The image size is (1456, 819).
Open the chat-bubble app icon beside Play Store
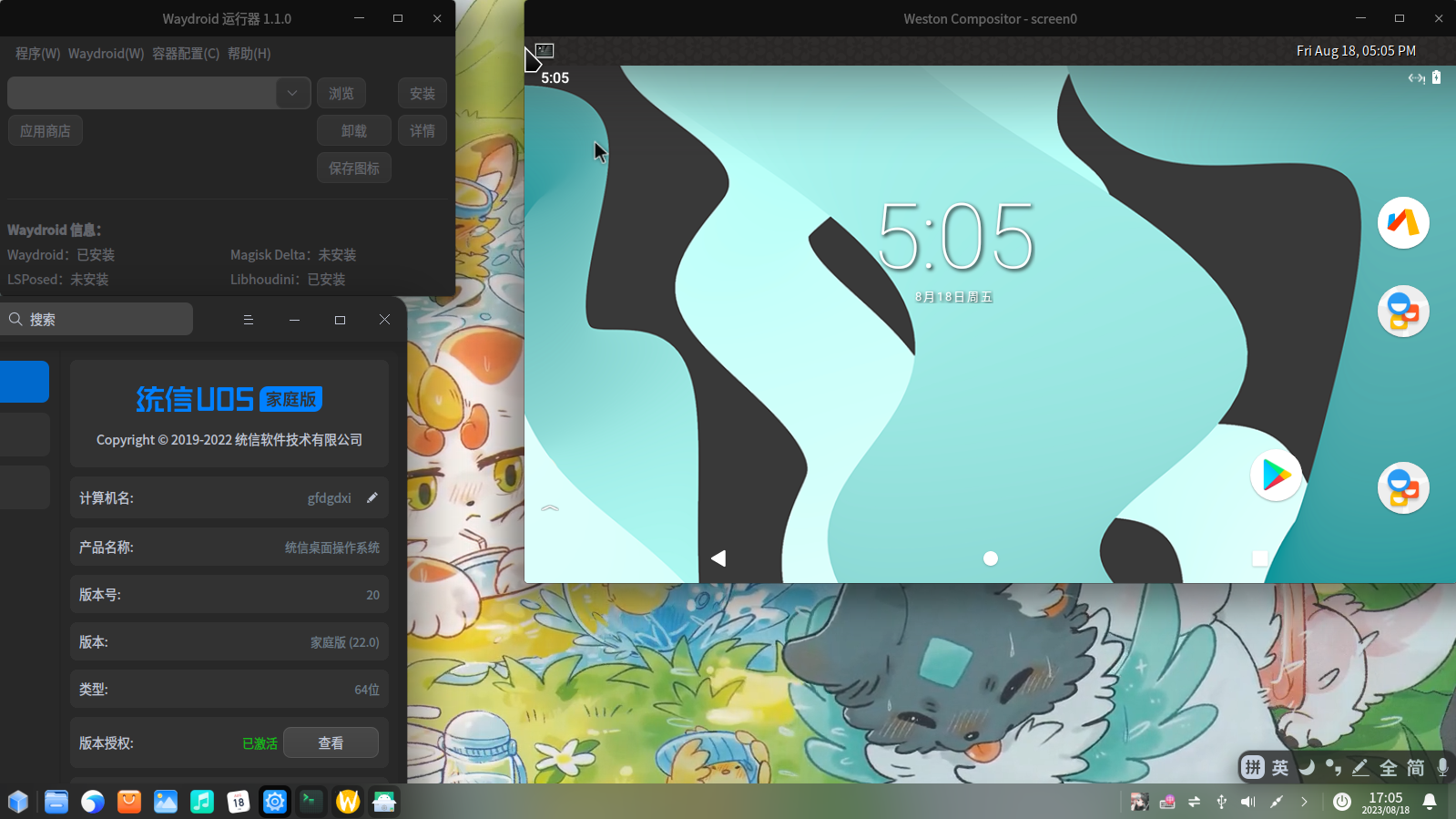pyautogui.click(x=1403, y=488)
